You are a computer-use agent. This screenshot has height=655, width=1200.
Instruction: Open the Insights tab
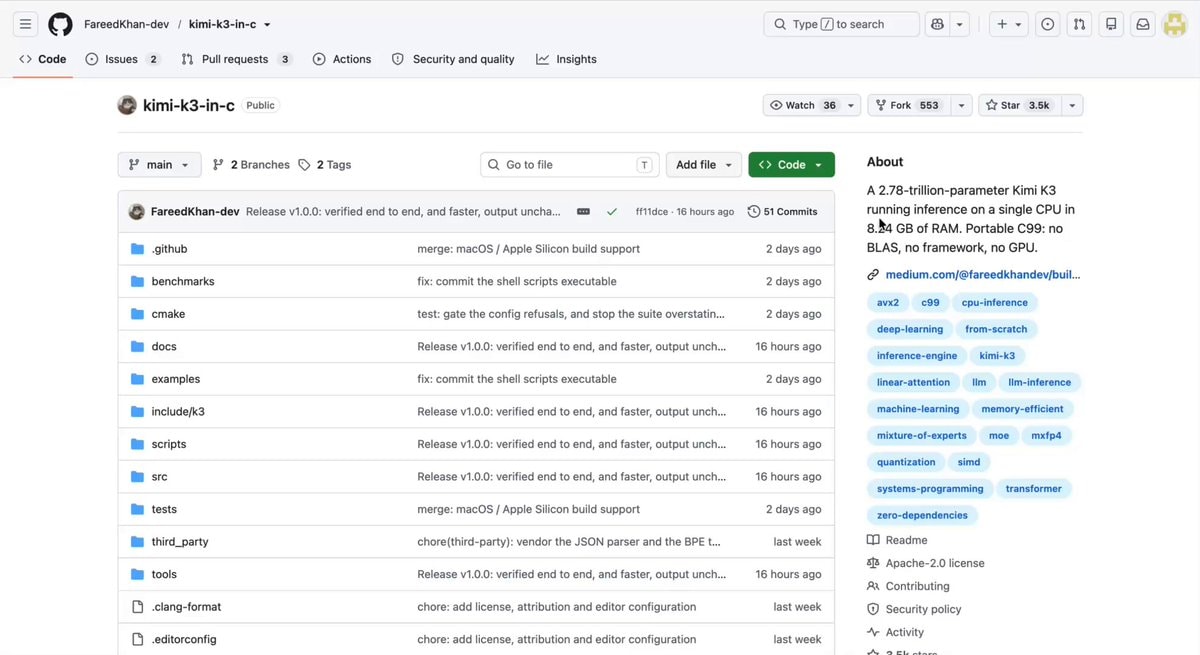(566, 59)
